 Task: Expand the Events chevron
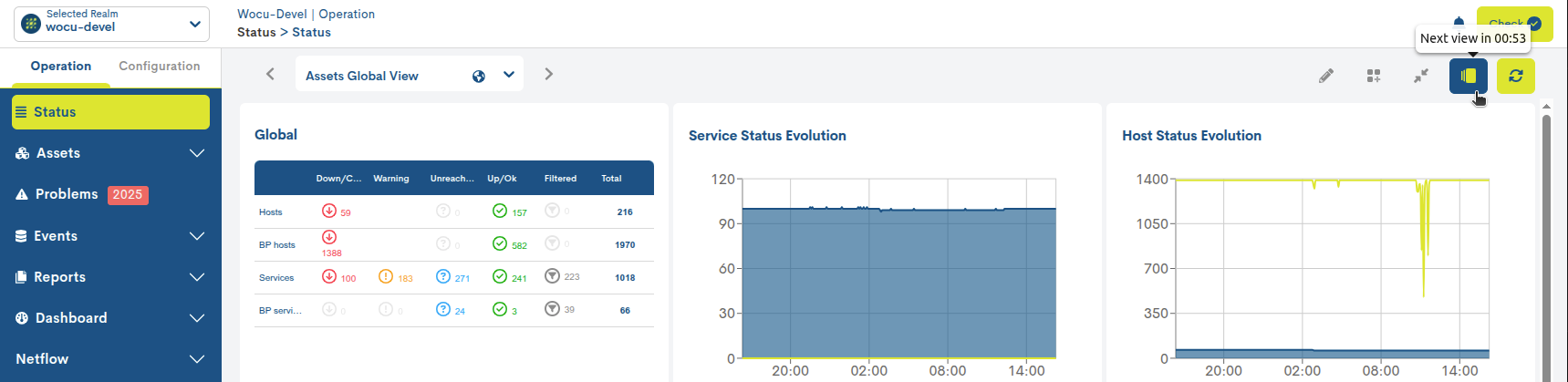click(197, 236)
